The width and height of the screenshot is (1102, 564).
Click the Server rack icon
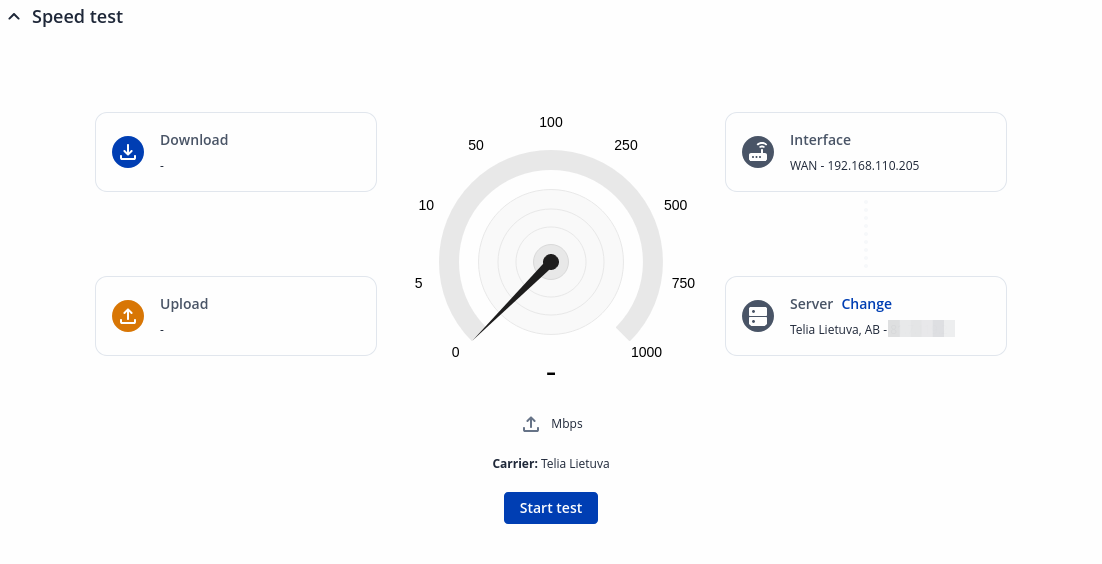[758, 316]
